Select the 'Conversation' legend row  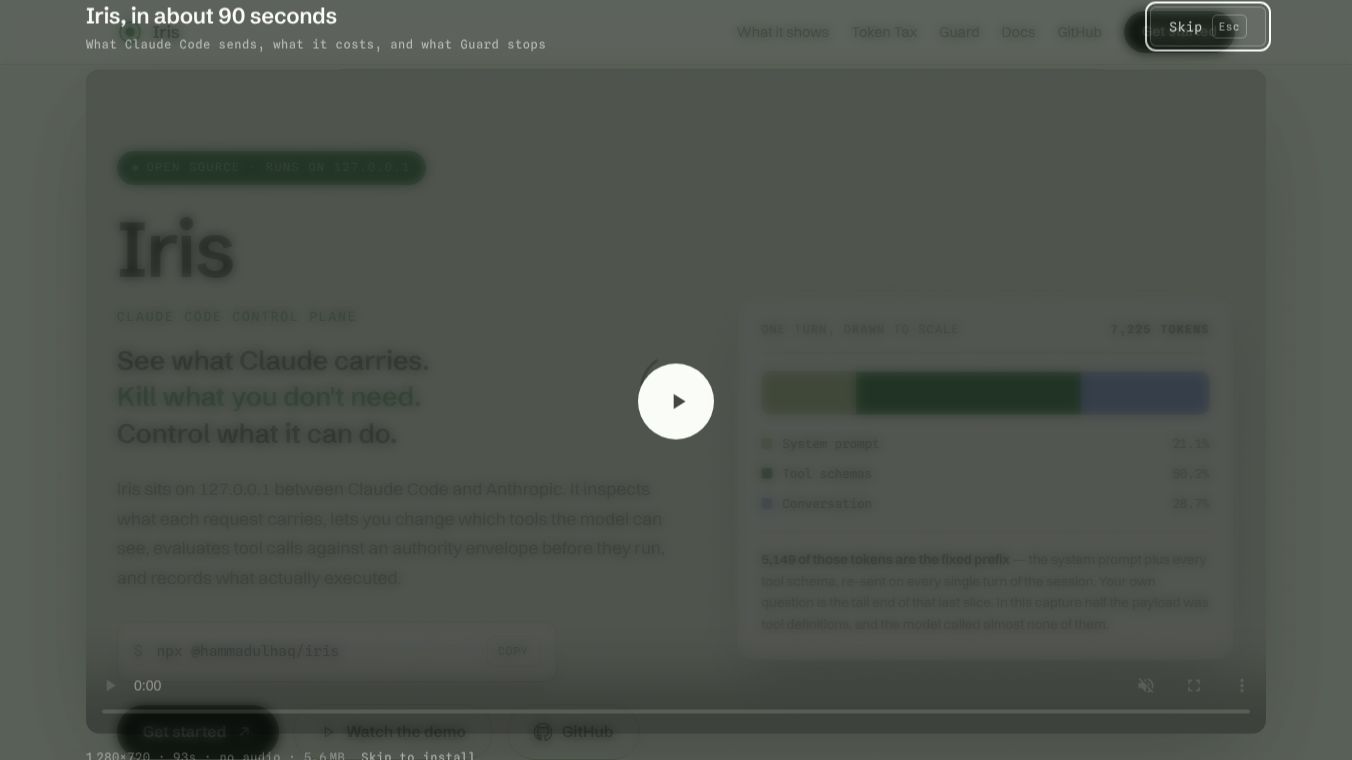pos(985,504)
